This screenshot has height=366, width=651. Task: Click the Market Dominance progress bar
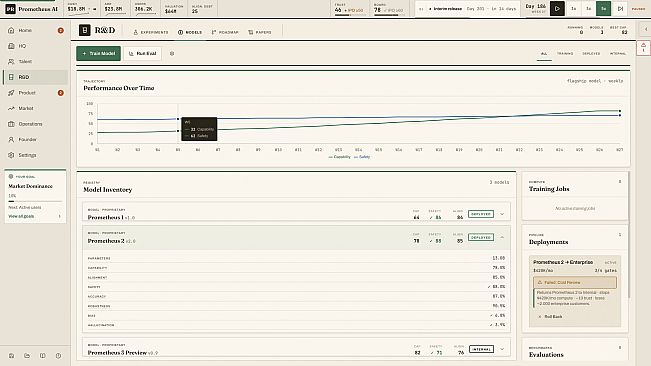[35, 201]
